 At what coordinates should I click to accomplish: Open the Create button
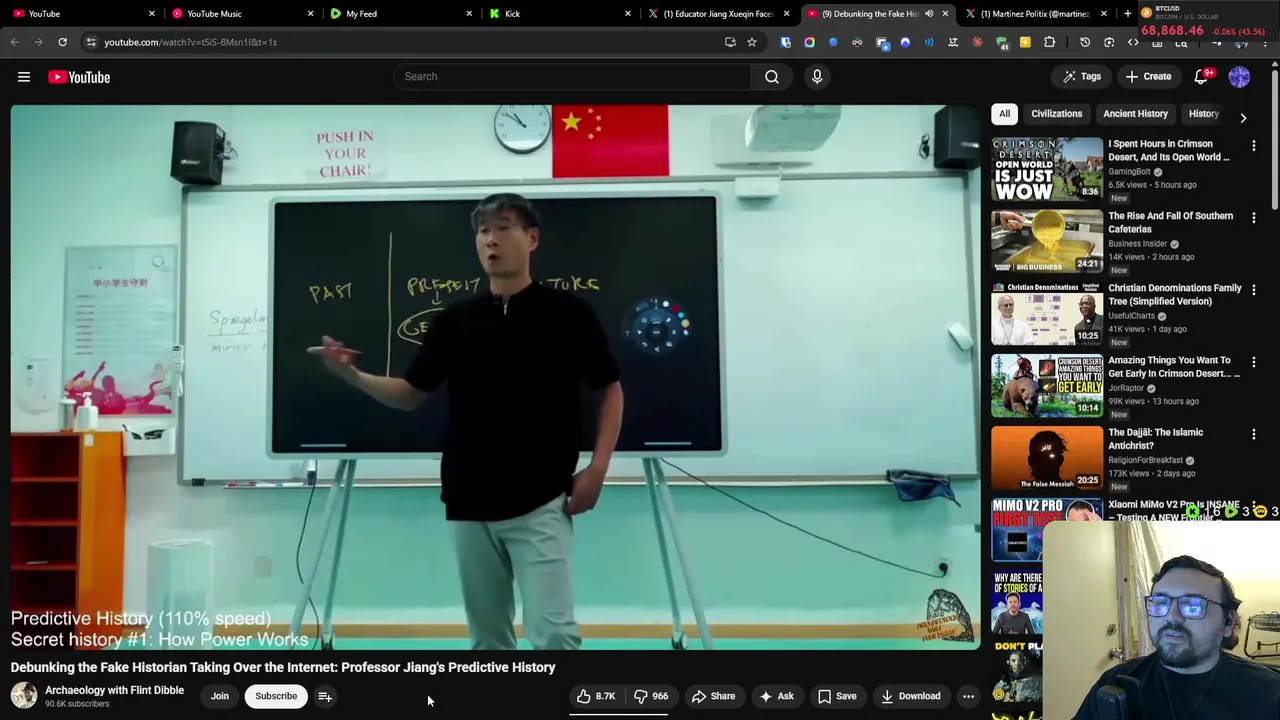click(1148, 77)
